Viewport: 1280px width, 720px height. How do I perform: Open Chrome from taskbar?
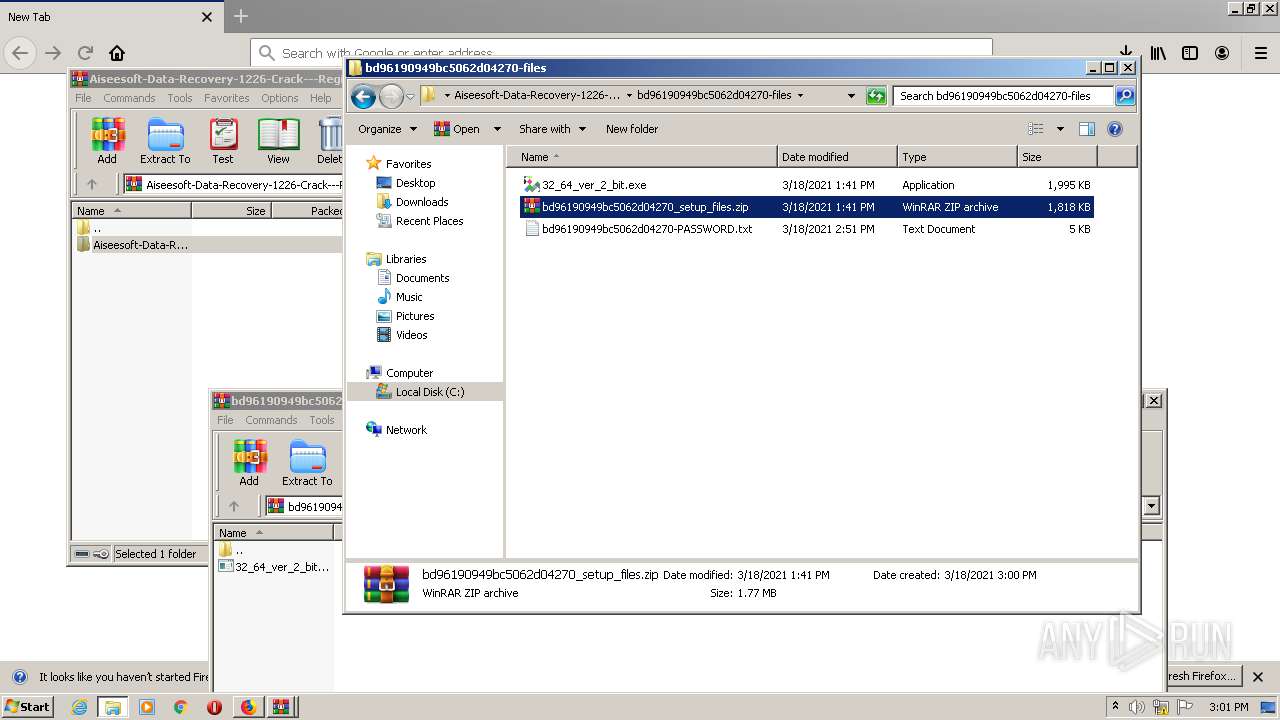click(x=180, y=707)
